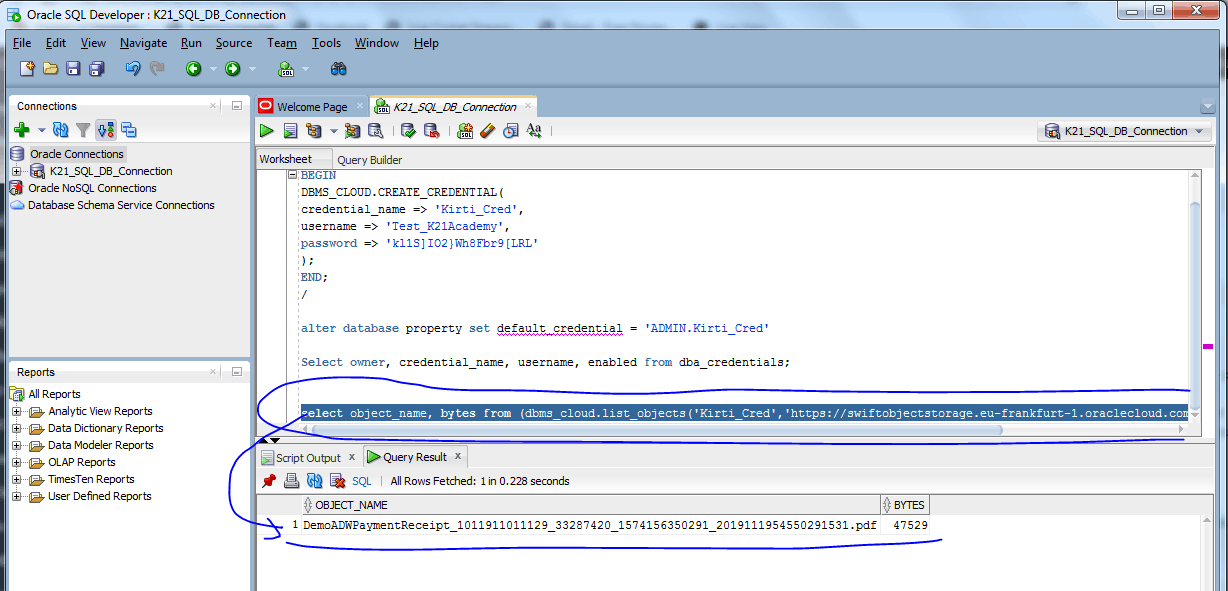Click the Rollback icon
The image size is (1228, 591).
point(431,131)
